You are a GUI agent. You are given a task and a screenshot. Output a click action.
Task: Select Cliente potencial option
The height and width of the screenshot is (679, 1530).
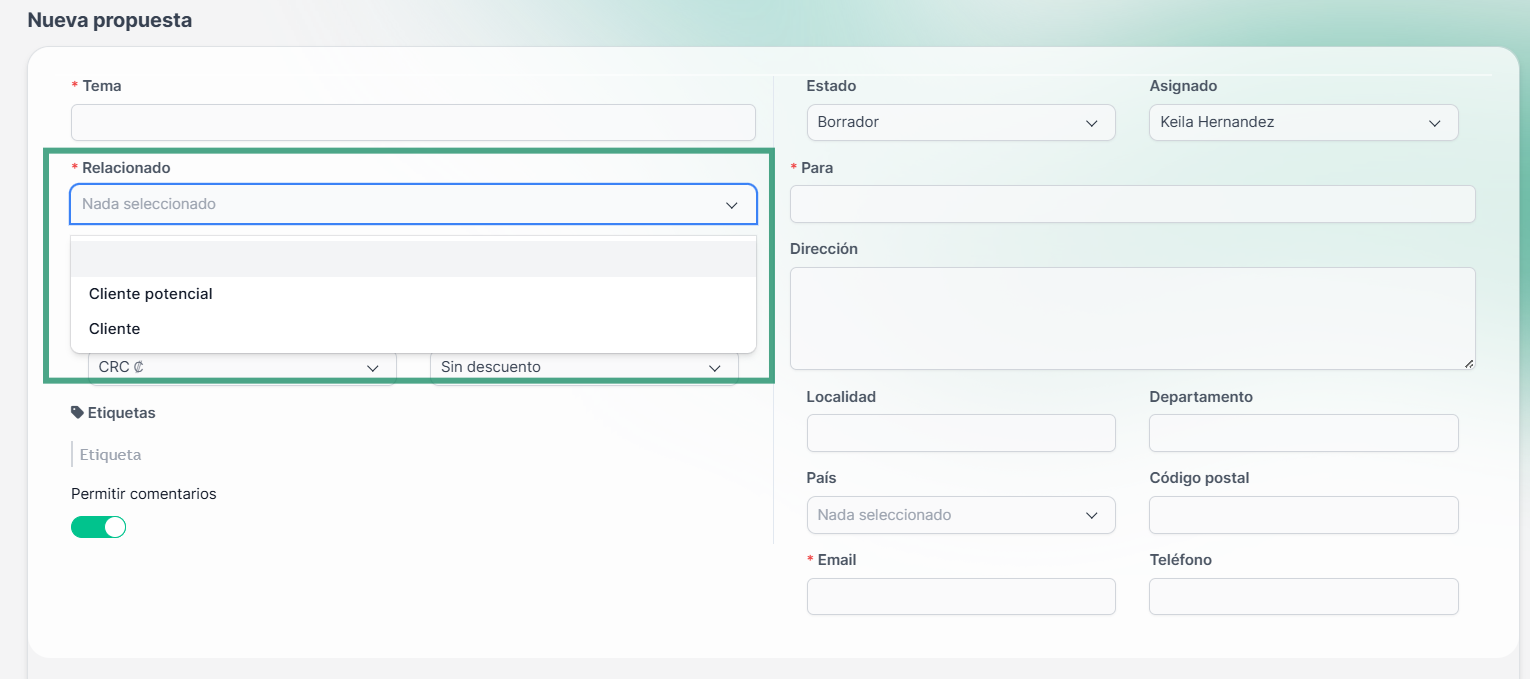[x=151, y=294]
